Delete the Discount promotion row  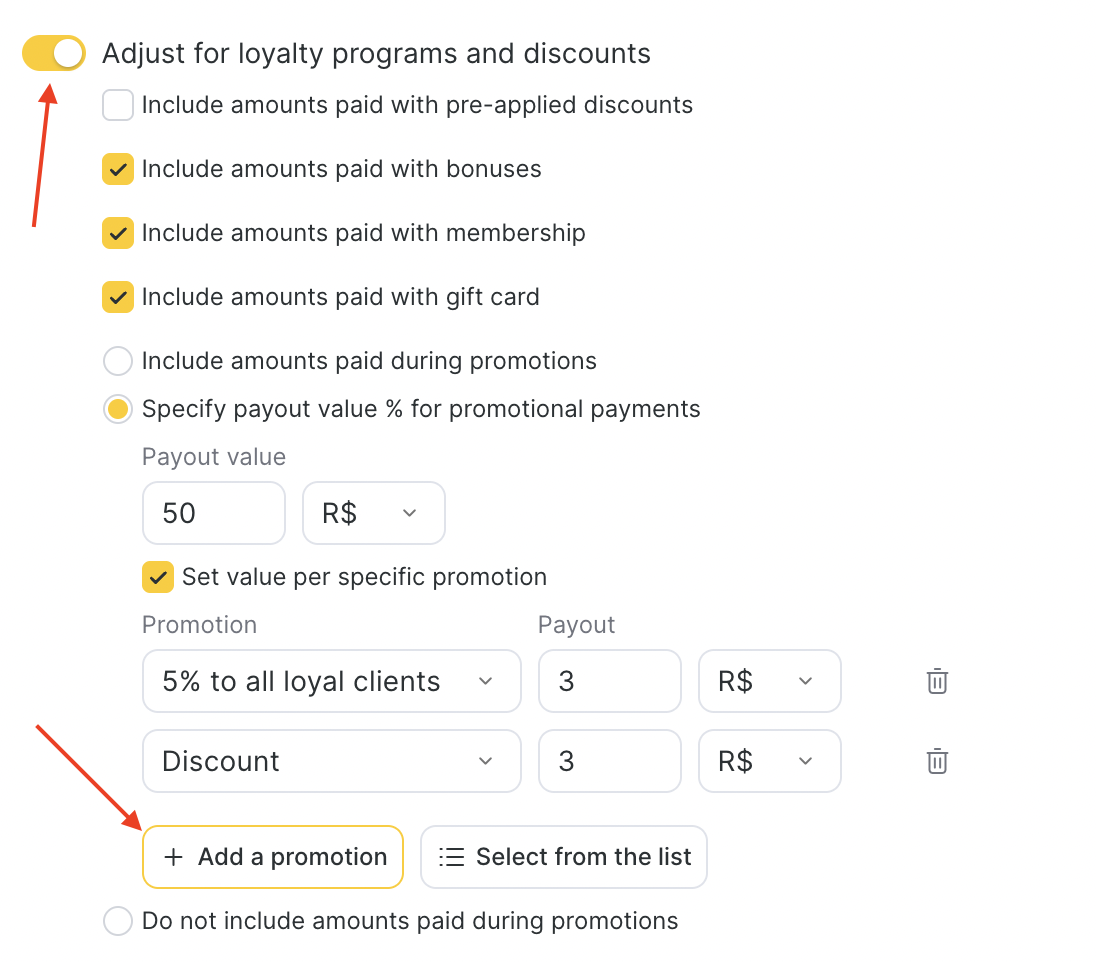click(x=937, y=761)
